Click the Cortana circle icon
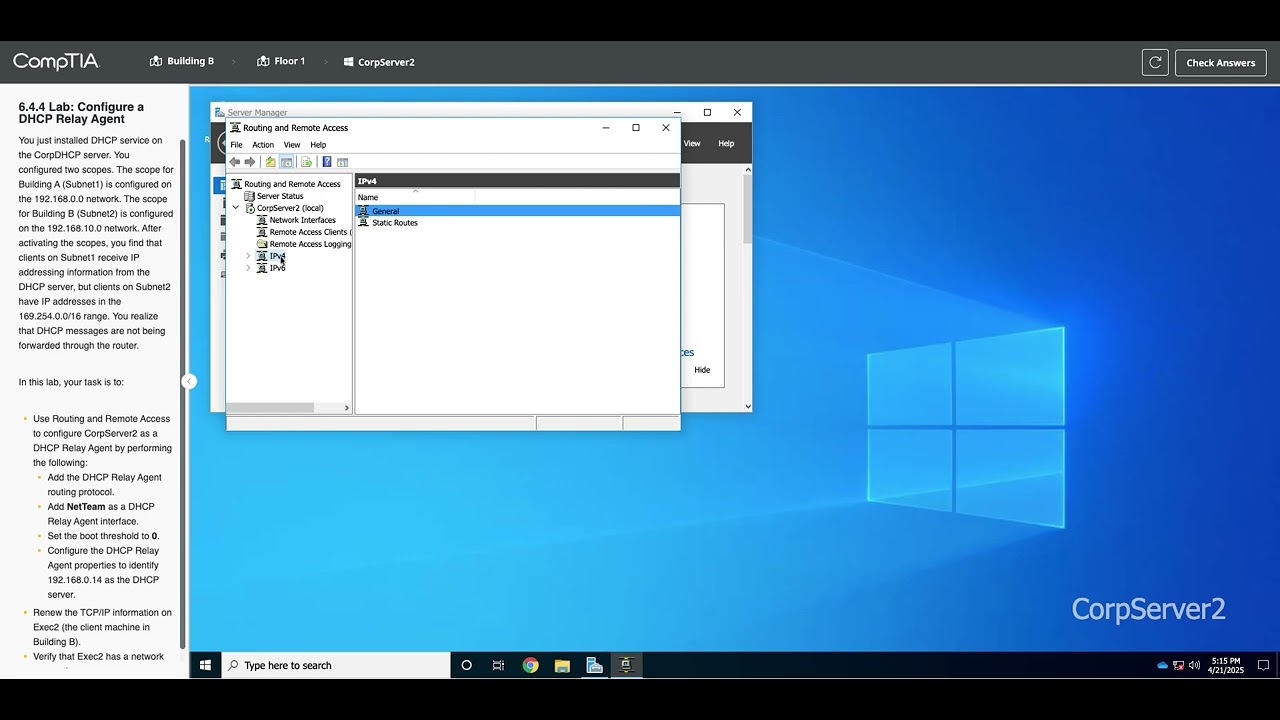This screenshot has width=1280, height=720. click(466, 665)
